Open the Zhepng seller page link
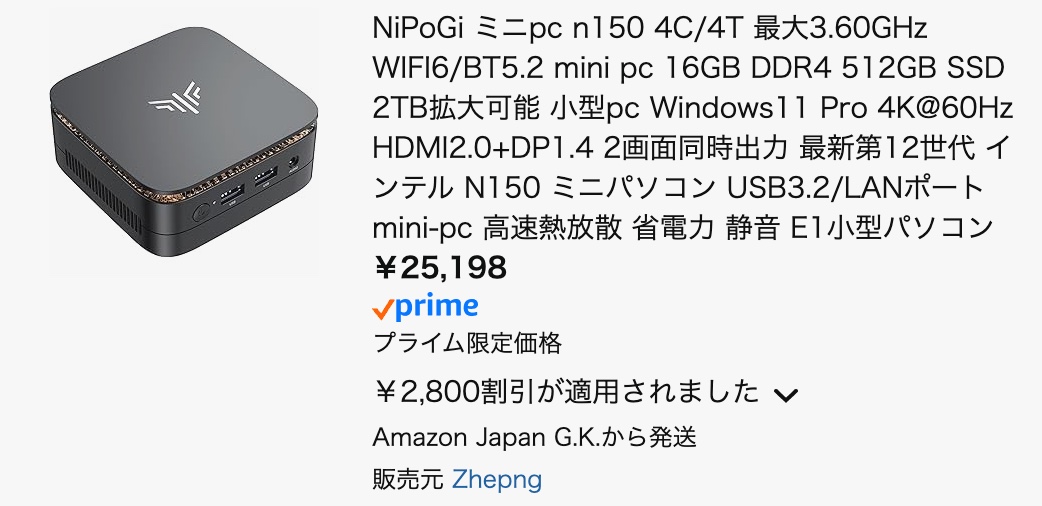 coord(496,479)
